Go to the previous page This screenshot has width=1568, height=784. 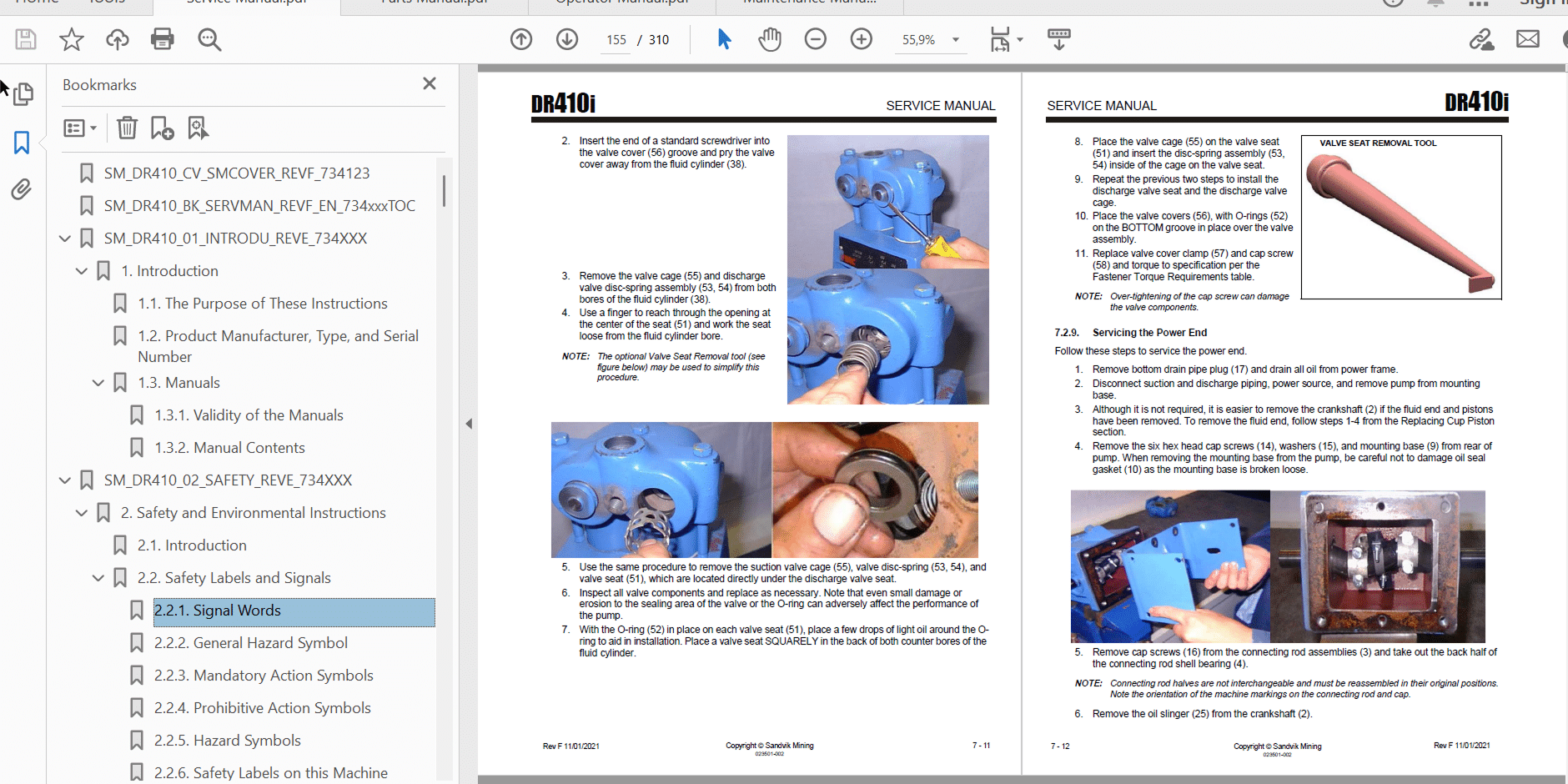pyautogui.click(x=521, y=39)
